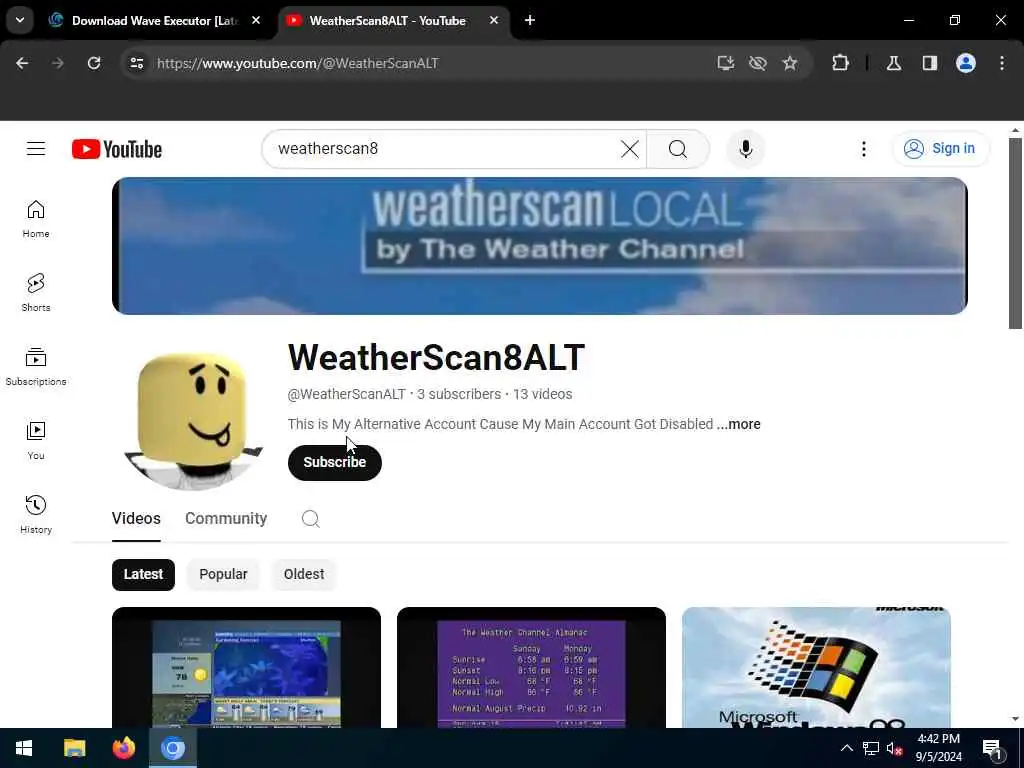
Task: Open the browser side panel
Action: (930, 63)
